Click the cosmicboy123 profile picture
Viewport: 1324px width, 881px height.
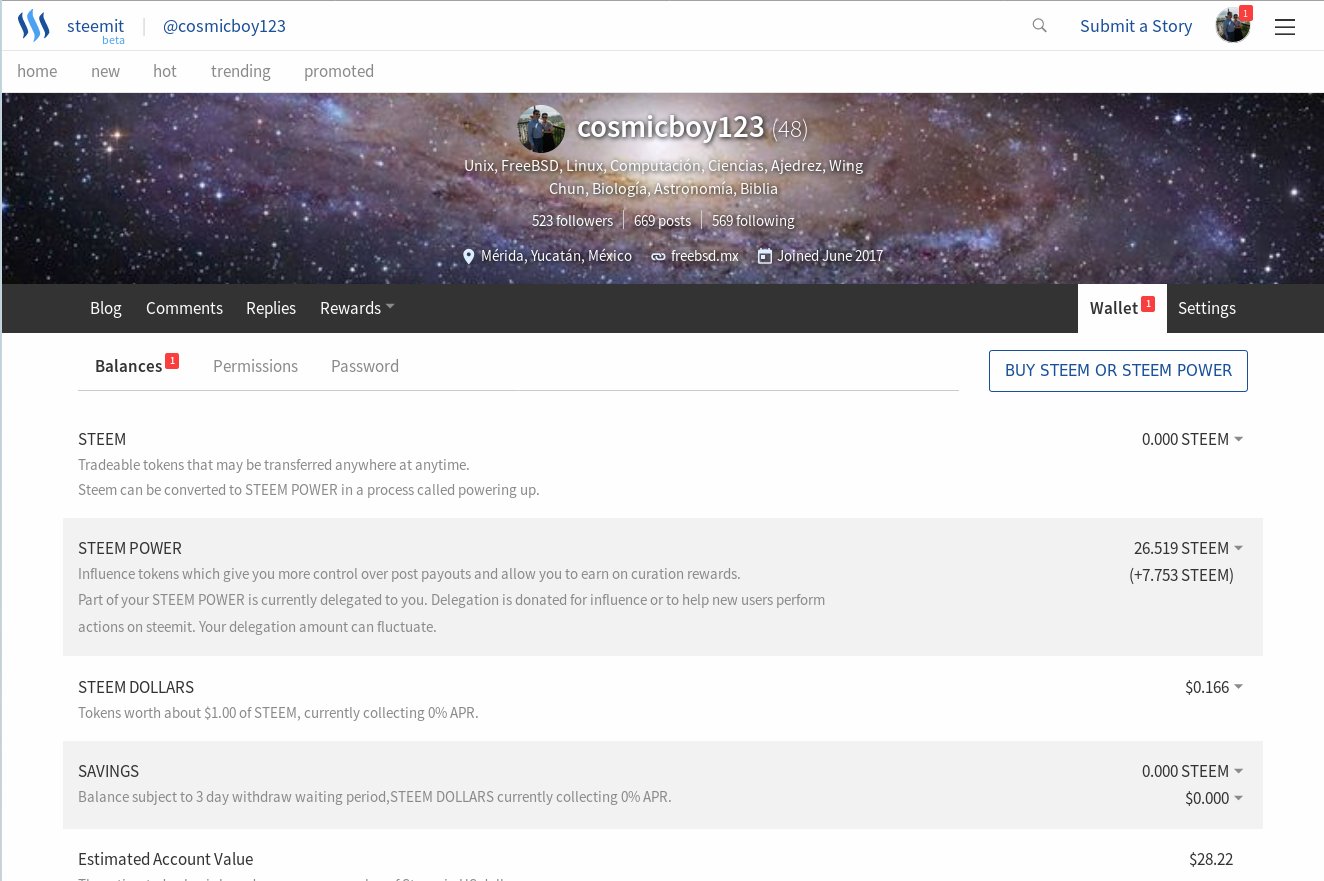coord(541,129)
